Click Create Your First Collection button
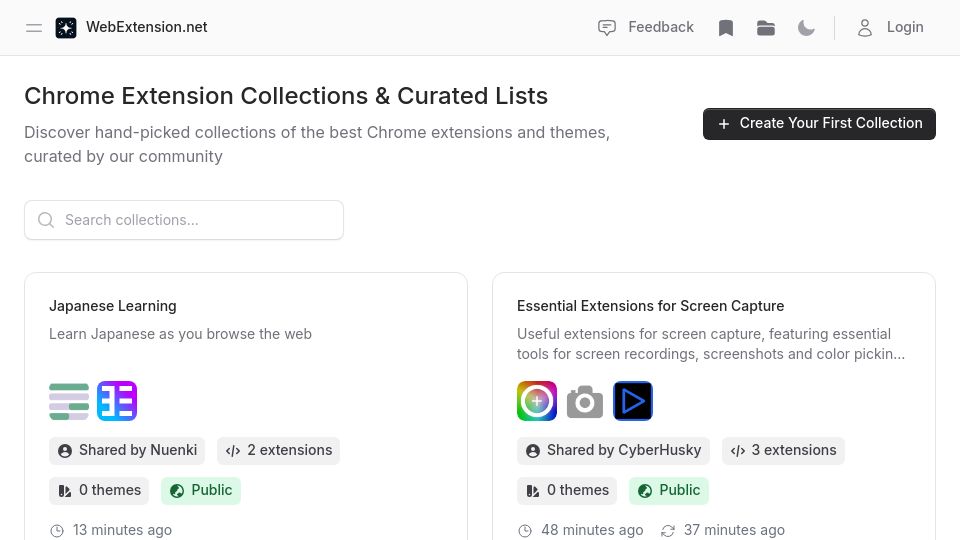 [819, 124]
